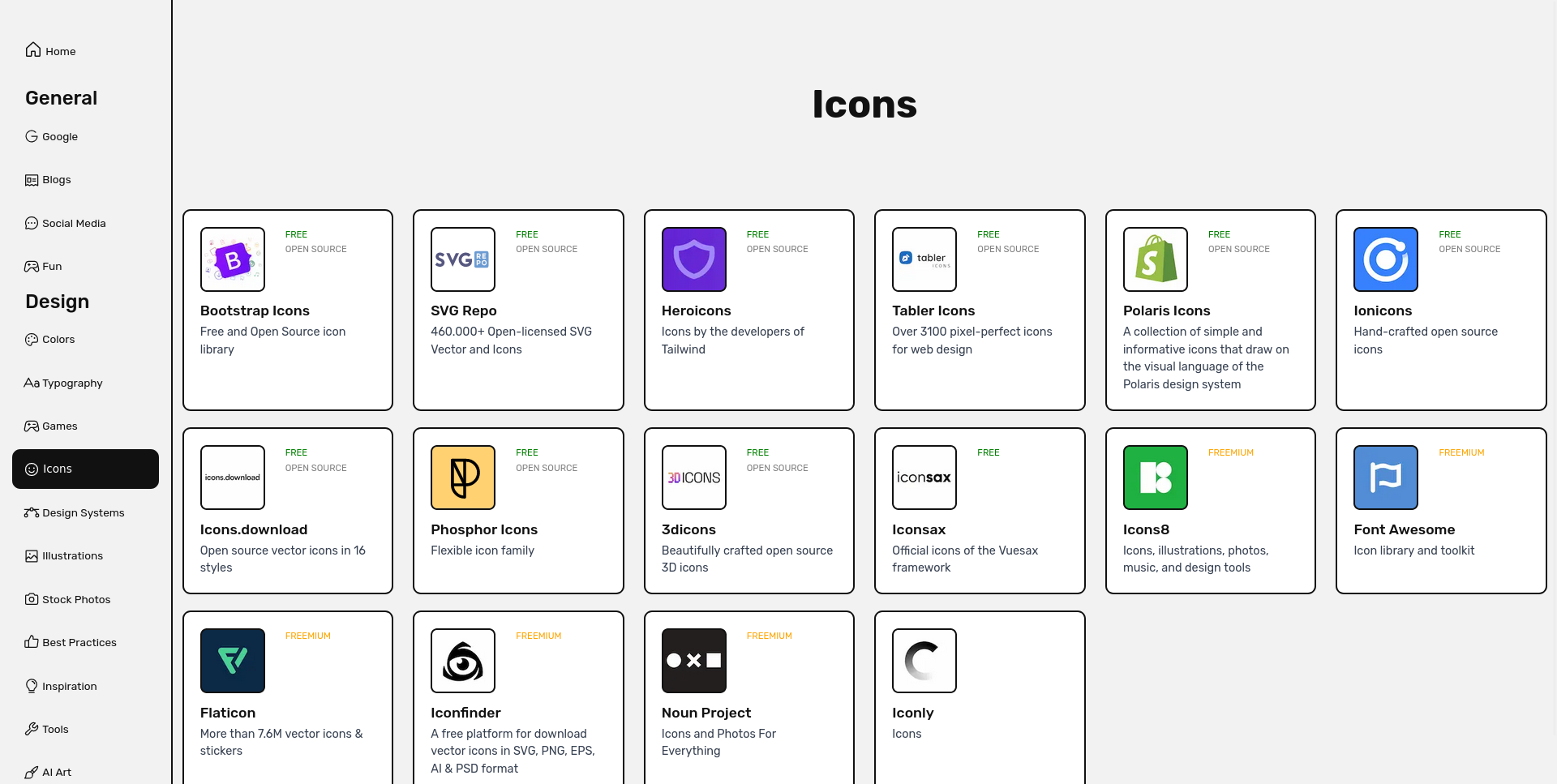Click 'Open source vector icons in 16 styles'
The width and height of the screenshot is (1557, 784).
[x=283, y=559]
